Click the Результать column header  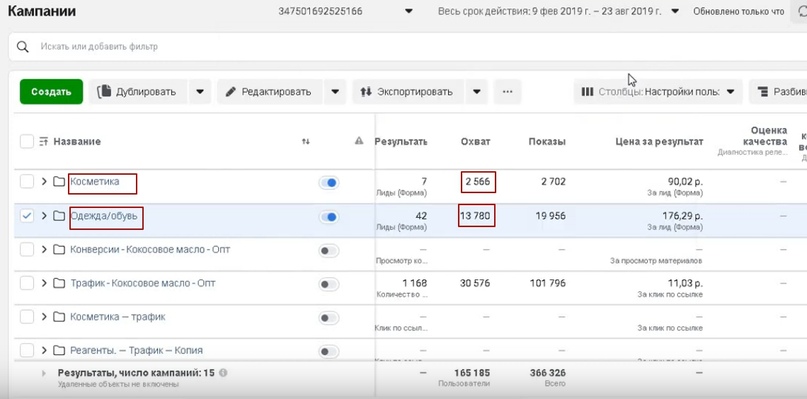pyautogui.click(x=401, y=142)
